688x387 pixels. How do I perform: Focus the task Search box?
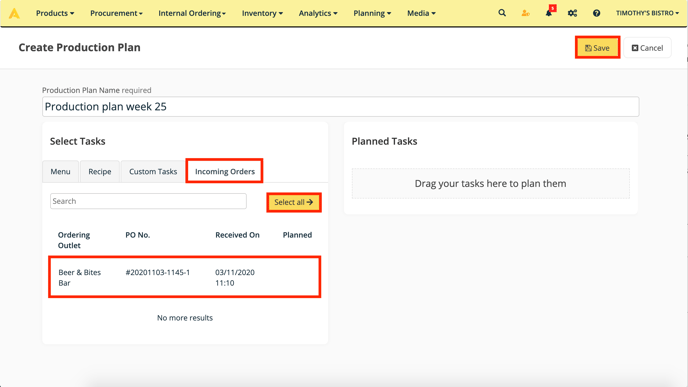pyautogui.click(x=148, y=201)
